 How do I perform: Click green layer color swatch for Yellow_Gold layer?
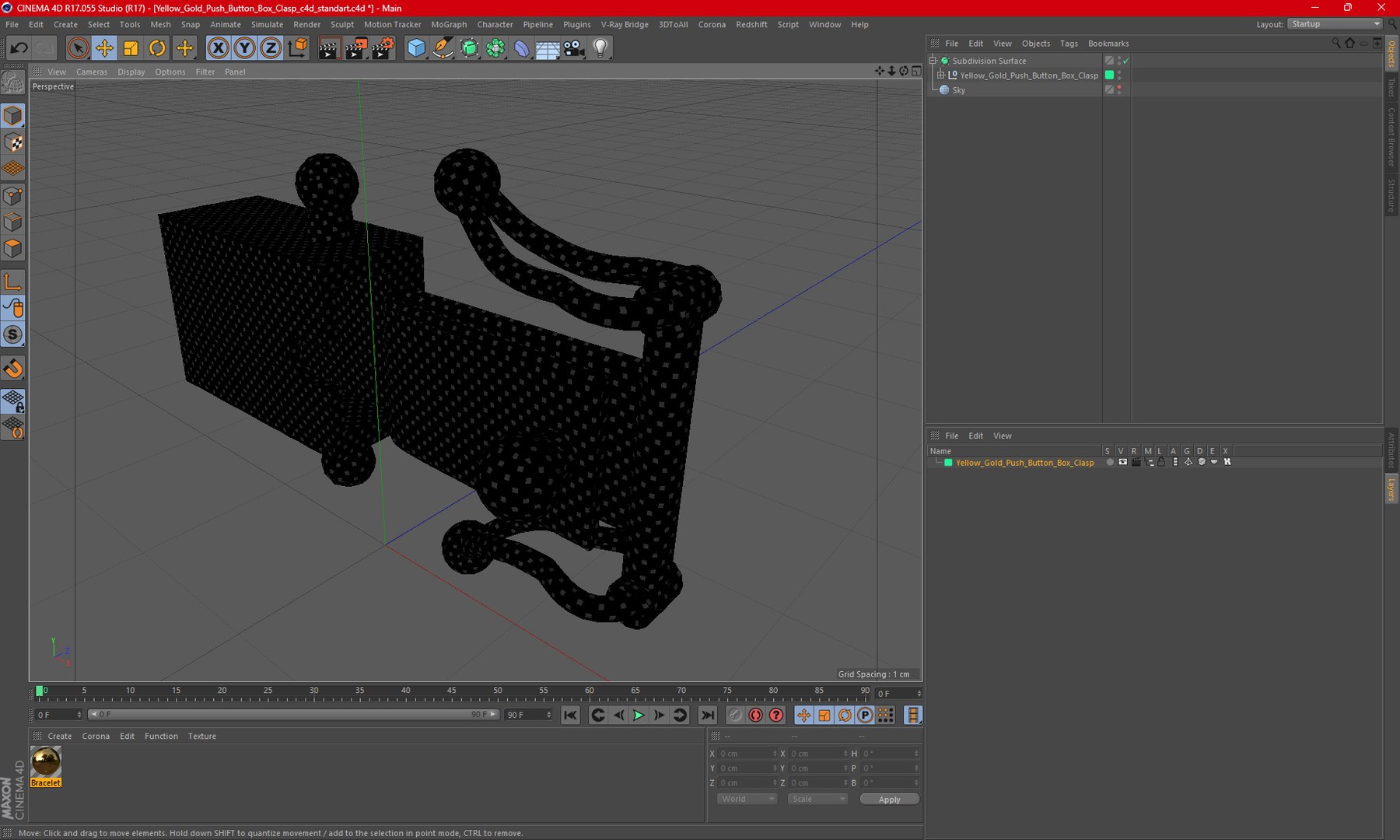tap(948, 463)
